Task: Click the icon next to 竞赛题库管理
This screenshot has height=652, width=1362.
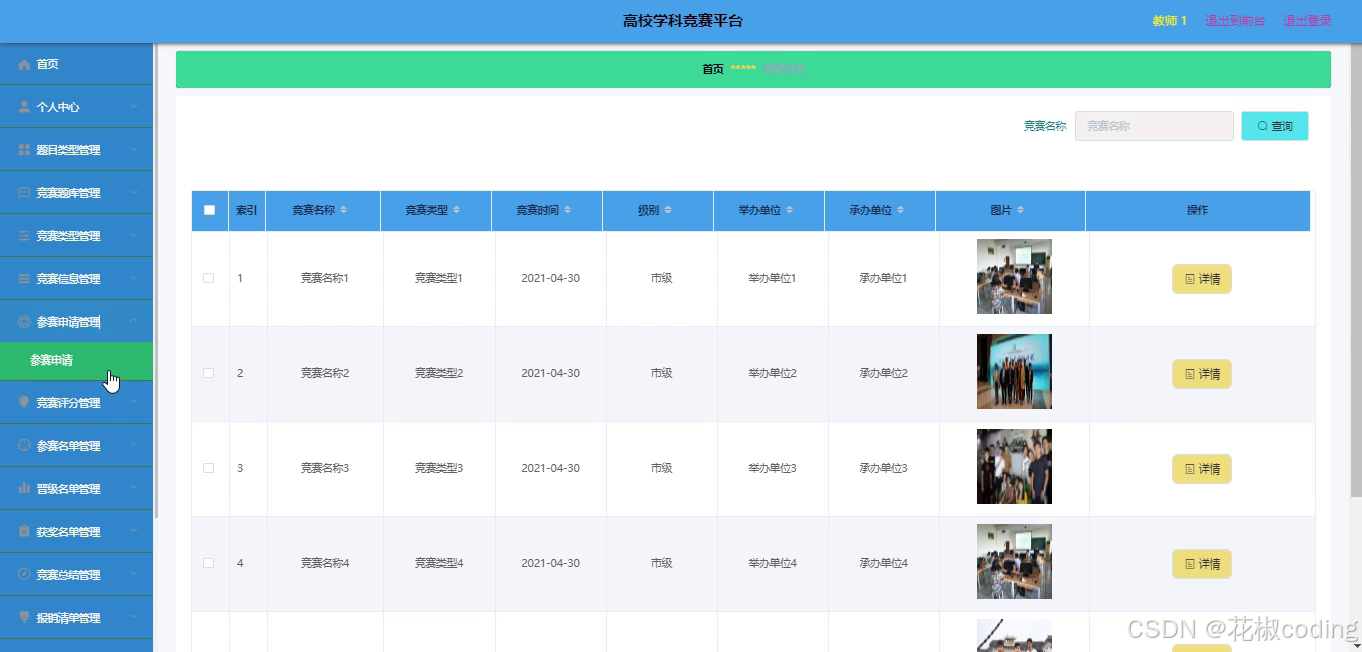Action: pyautogui.click(x=24, y=193)
